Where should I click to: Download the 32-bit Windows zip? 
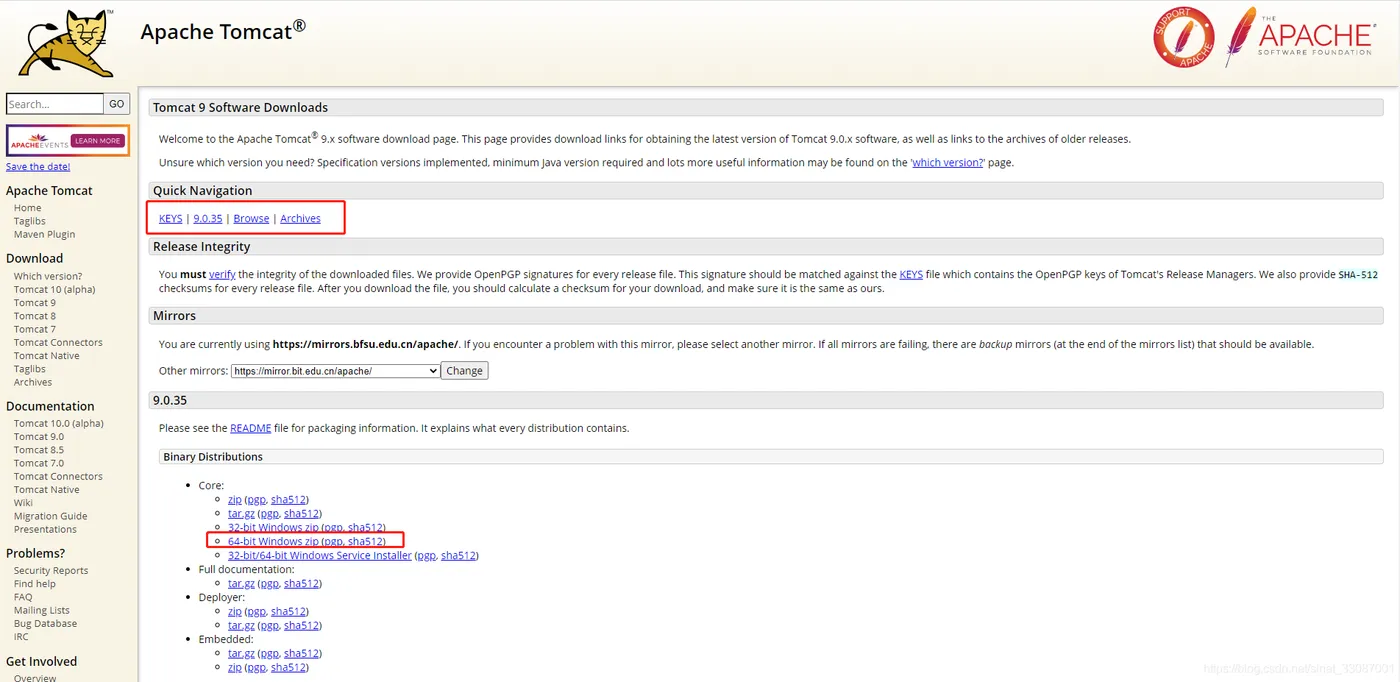click(x=273, y=527)
